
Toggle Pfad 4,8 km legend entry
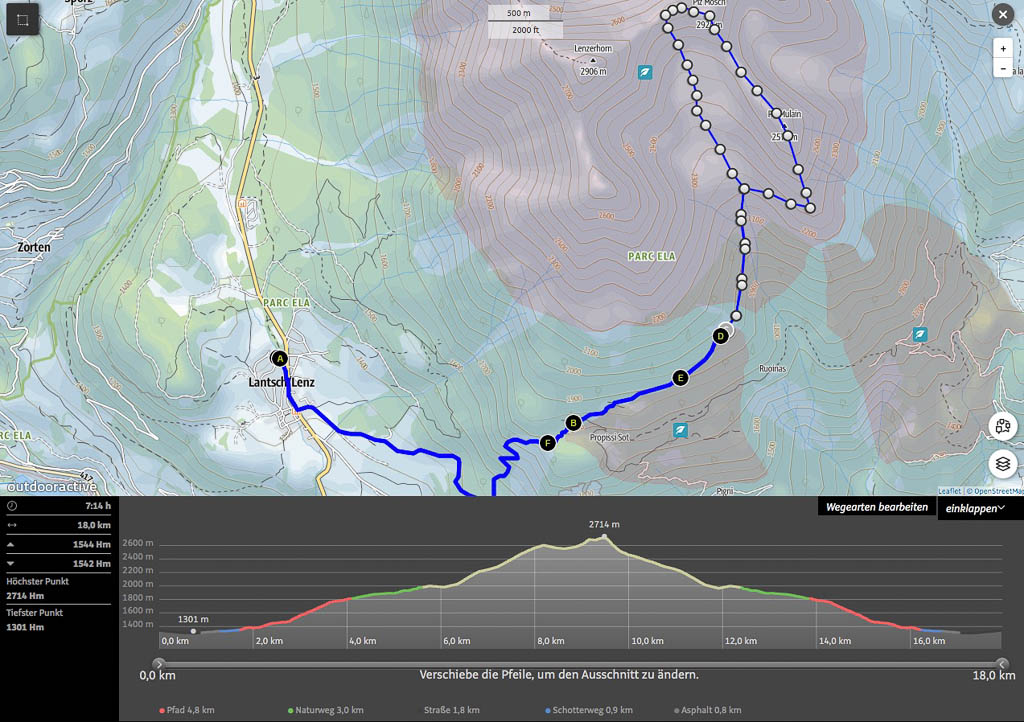pos(186,710)
